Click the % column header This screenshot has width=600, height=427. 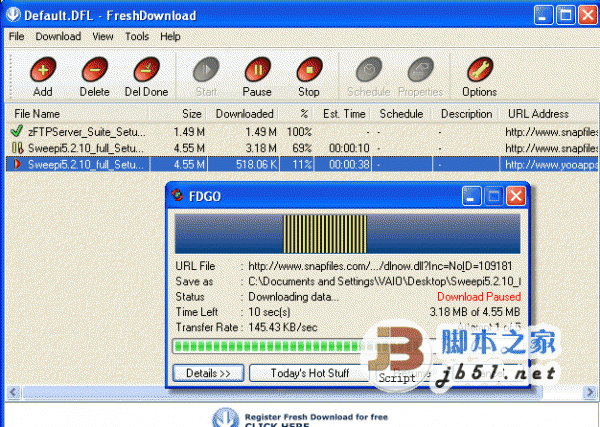click(x=297, y=114)
